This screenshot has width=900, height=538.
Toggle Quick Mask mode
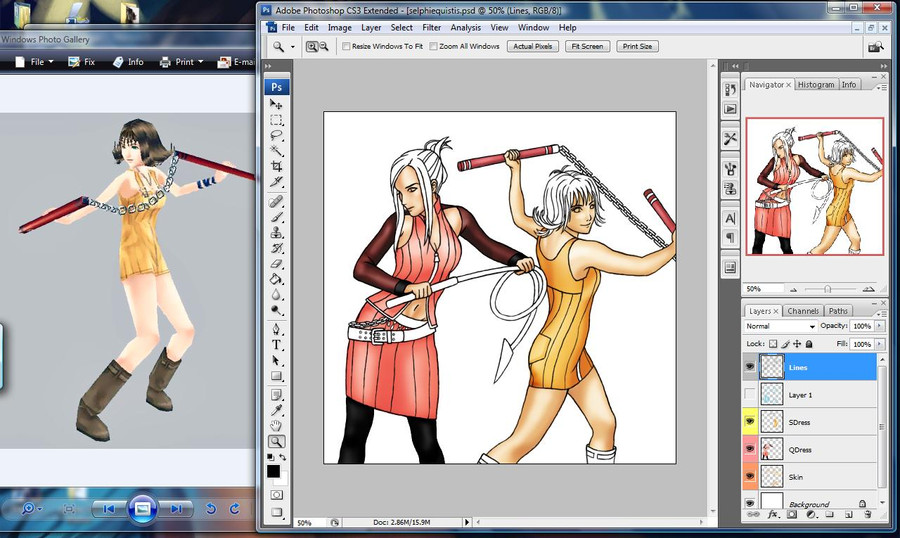tap(276, 494)
